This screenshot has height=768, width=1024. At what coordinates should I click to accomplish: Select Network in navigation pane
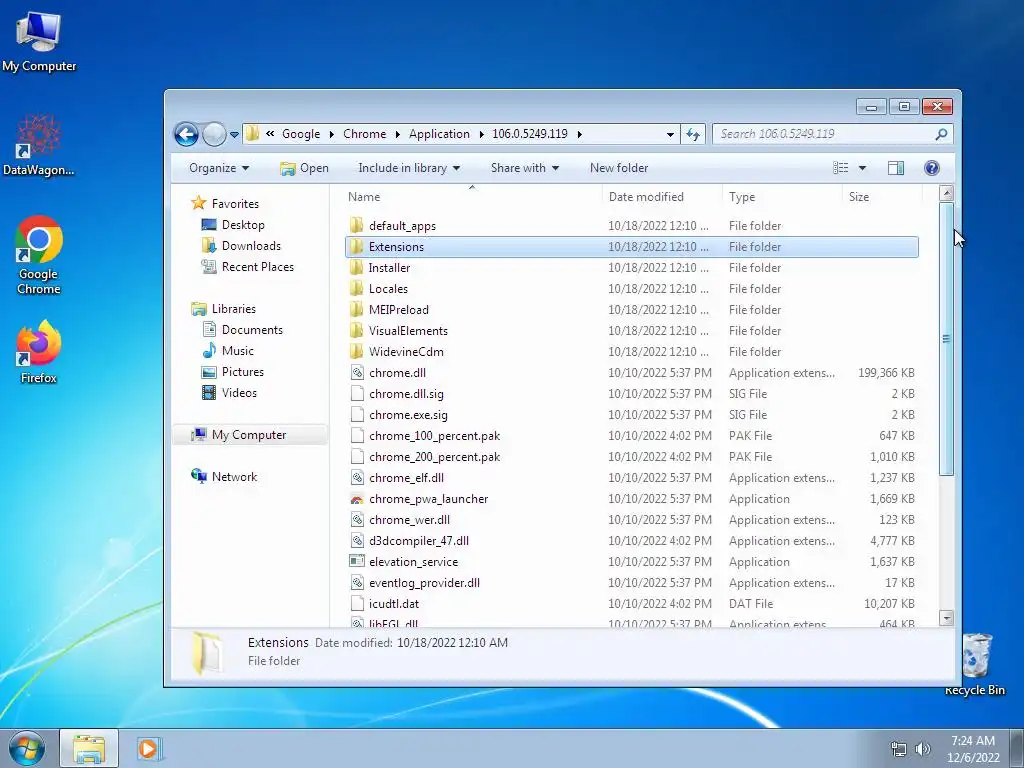[x=224, y=477]
